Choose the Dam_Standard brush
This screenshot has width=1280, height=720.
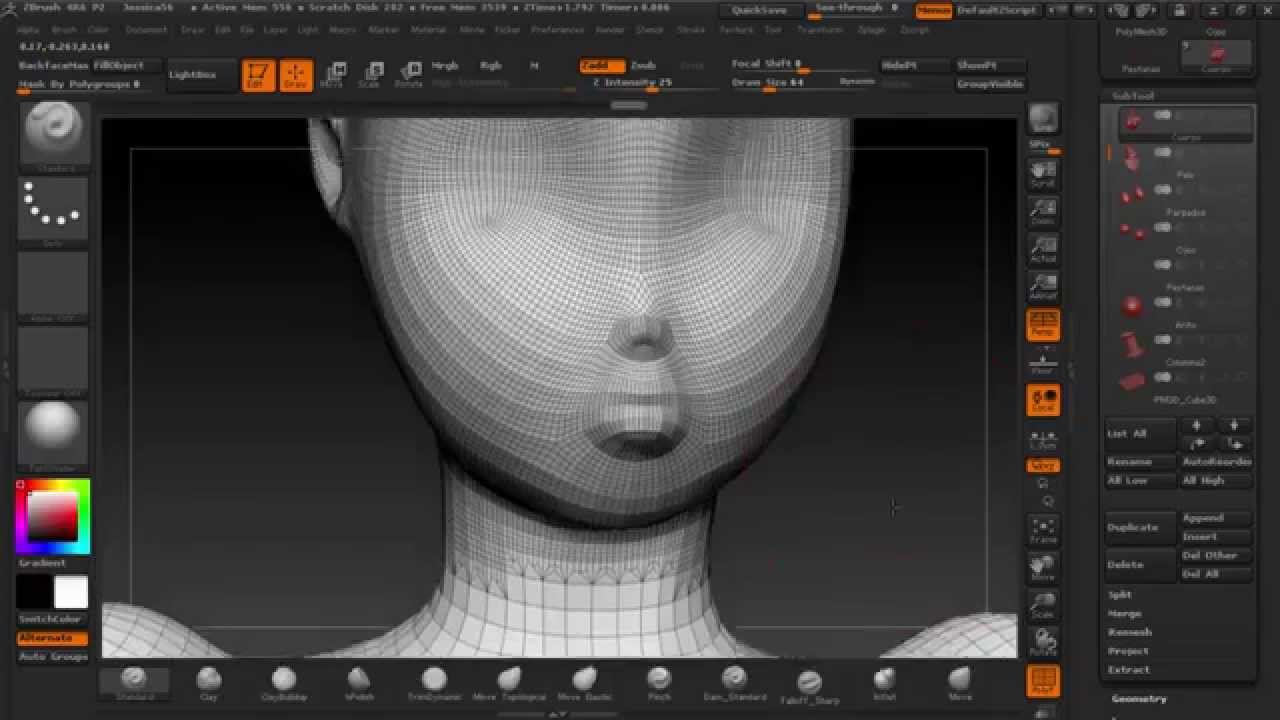click(734, 684)
